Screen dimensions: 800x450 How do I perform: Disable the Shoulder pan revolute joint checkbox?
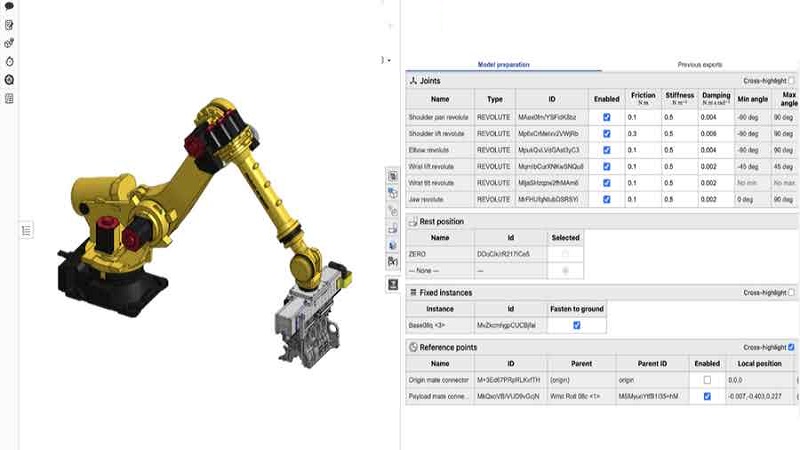(606, 117)
